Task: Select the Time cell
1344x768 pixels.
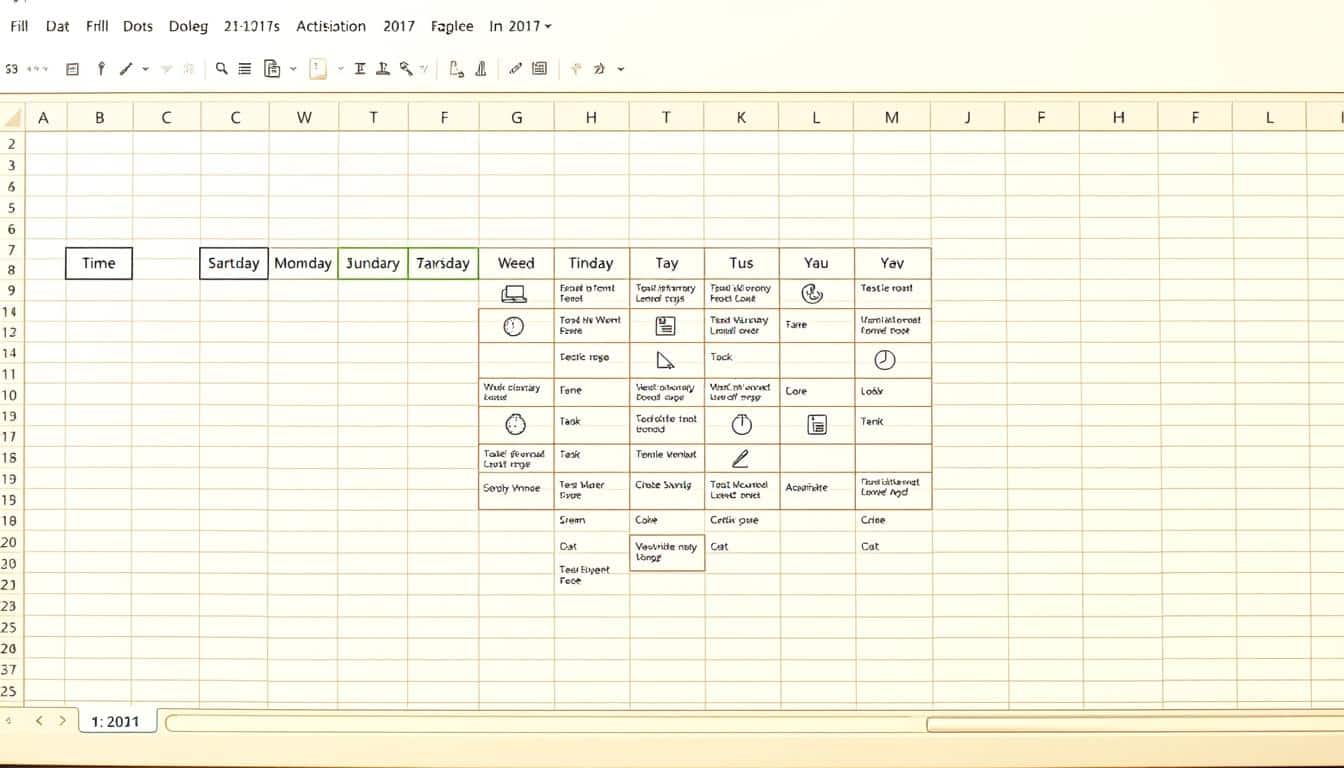Action: pos(99,263)
